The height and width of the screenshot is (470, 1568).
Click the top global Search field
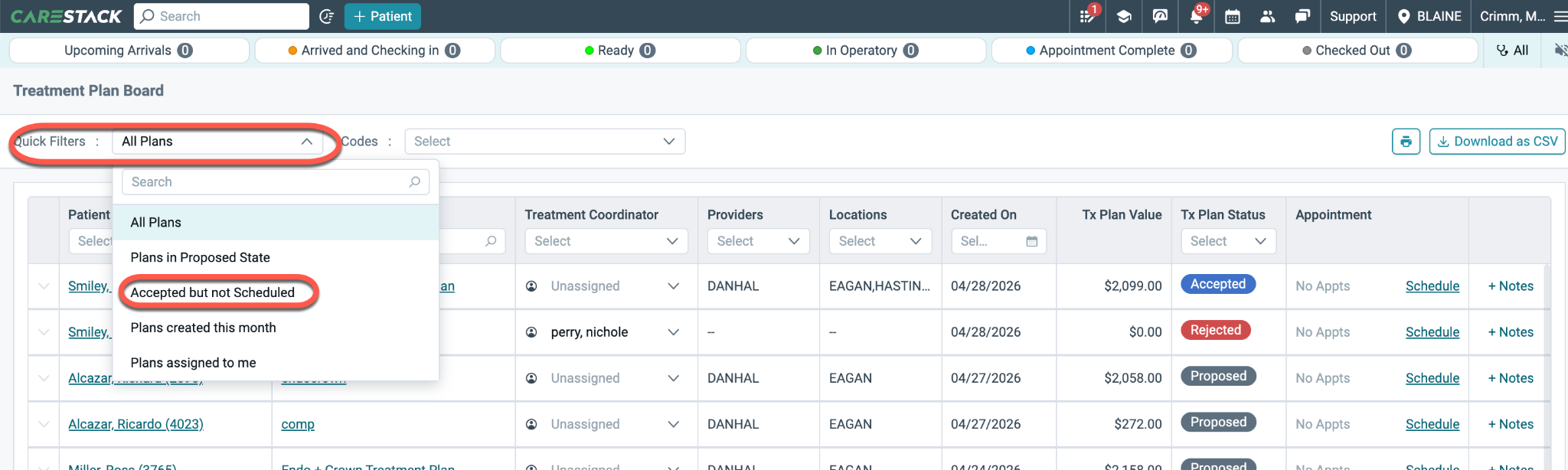pyautogui.click(x=221, y=16)
